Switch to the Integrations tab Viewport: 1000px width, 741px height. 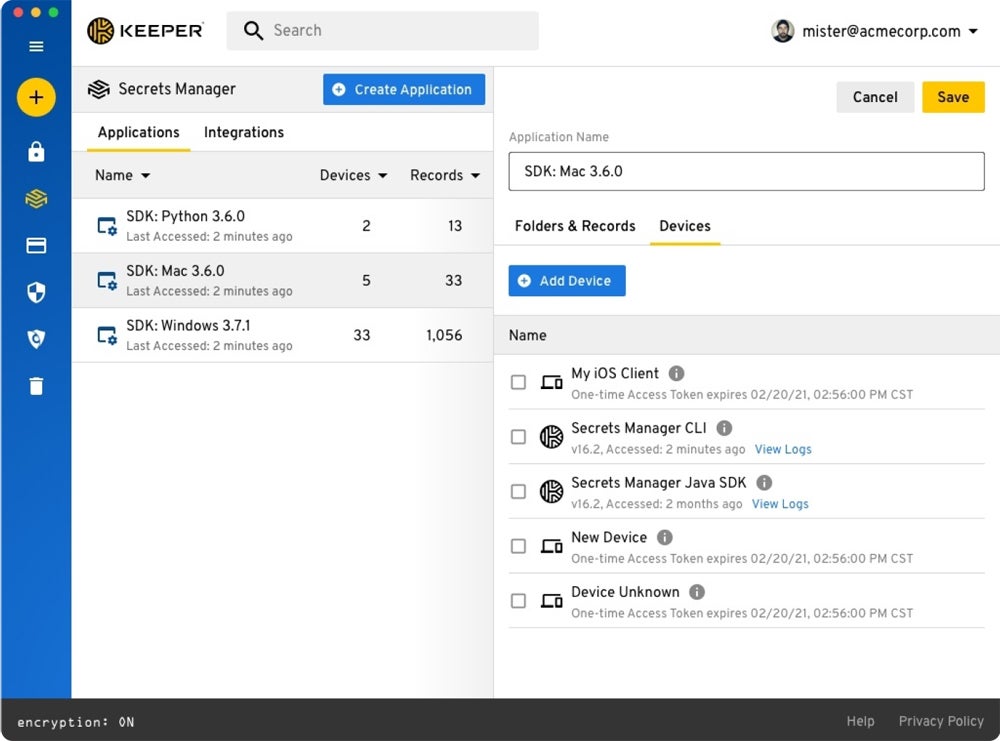(243, 132)
